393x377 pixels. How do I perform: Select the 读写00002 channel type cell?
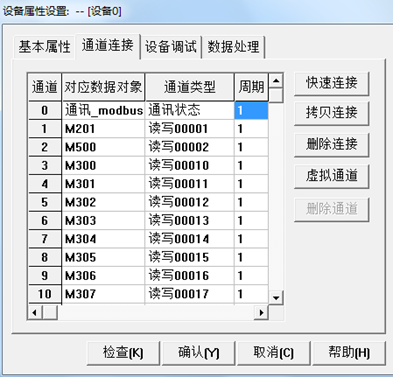[190, 147]
